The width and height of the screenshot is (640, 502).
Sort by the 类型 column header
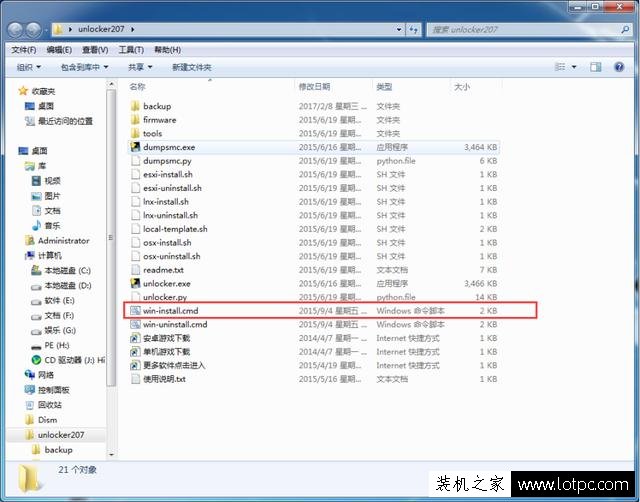pyautogui.click(x=384, y=87)
